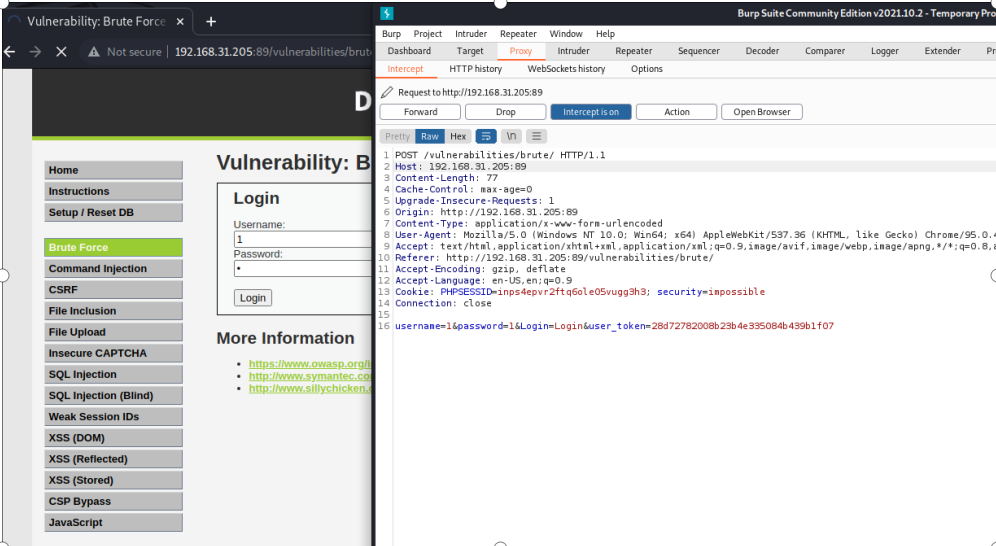
Task: Open the Repeater menu
Action: [x=518, y=34]
